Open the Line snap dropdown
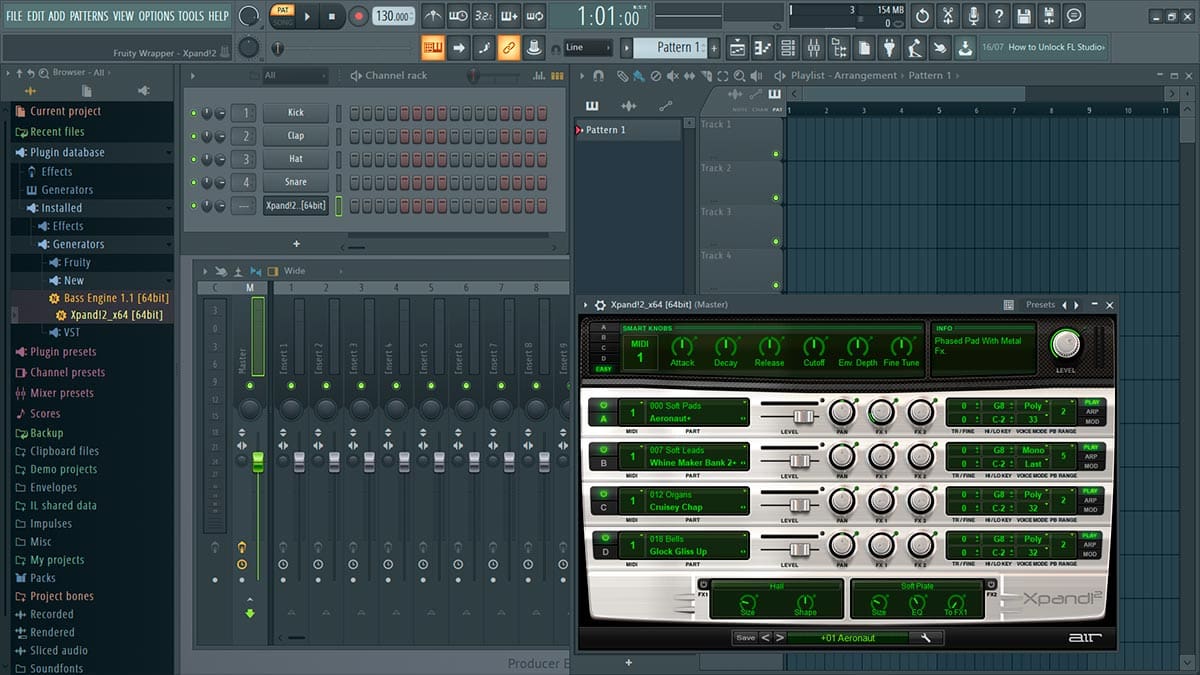The image size is (1200, 675). pyautogui.click(x=588, y=47)
